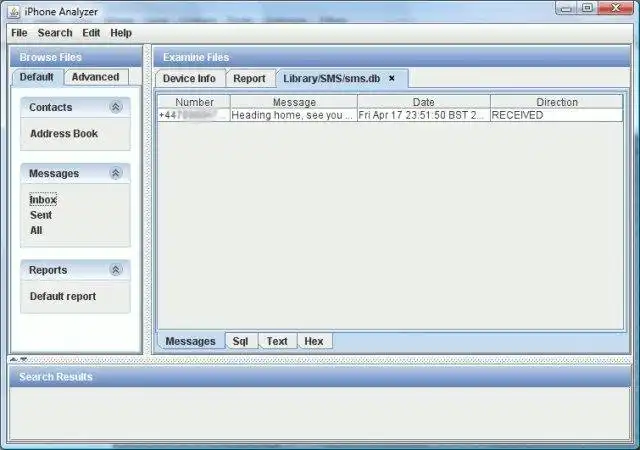The image size is (640, 450).
Task: Show All messages
Action: tap(36, 230)
